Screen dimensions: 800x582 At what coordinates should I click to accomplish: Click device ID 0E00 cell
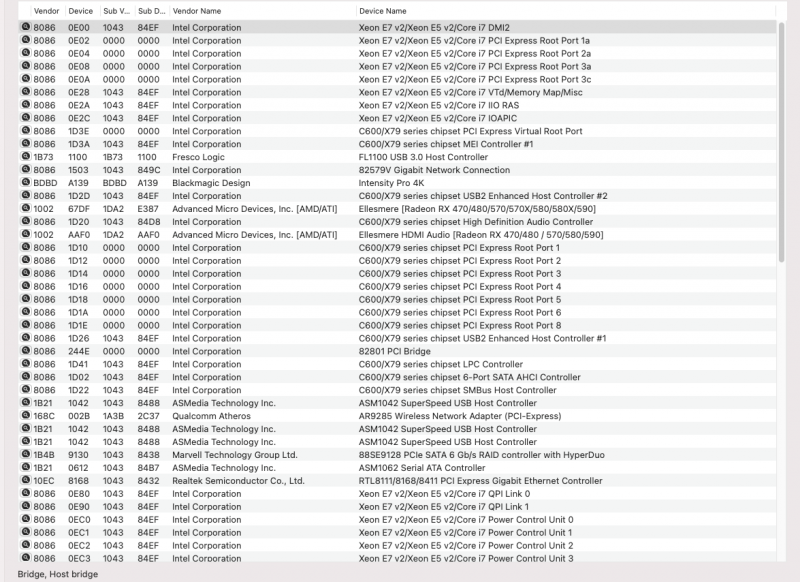[x=79, y=28]
